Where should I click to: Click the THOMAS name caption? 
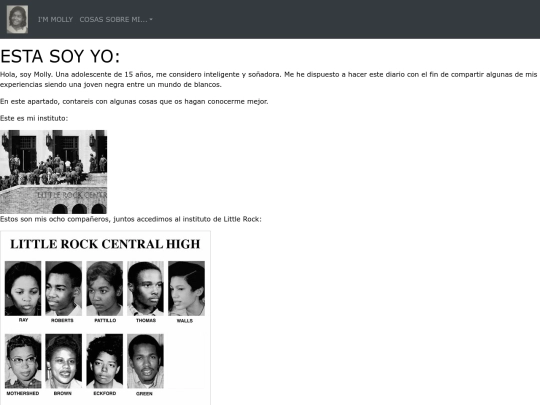(x=146, y=320)
